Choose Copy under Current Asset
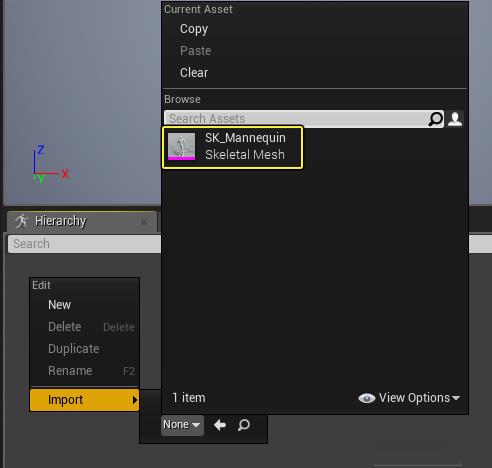 coord(194,29)
